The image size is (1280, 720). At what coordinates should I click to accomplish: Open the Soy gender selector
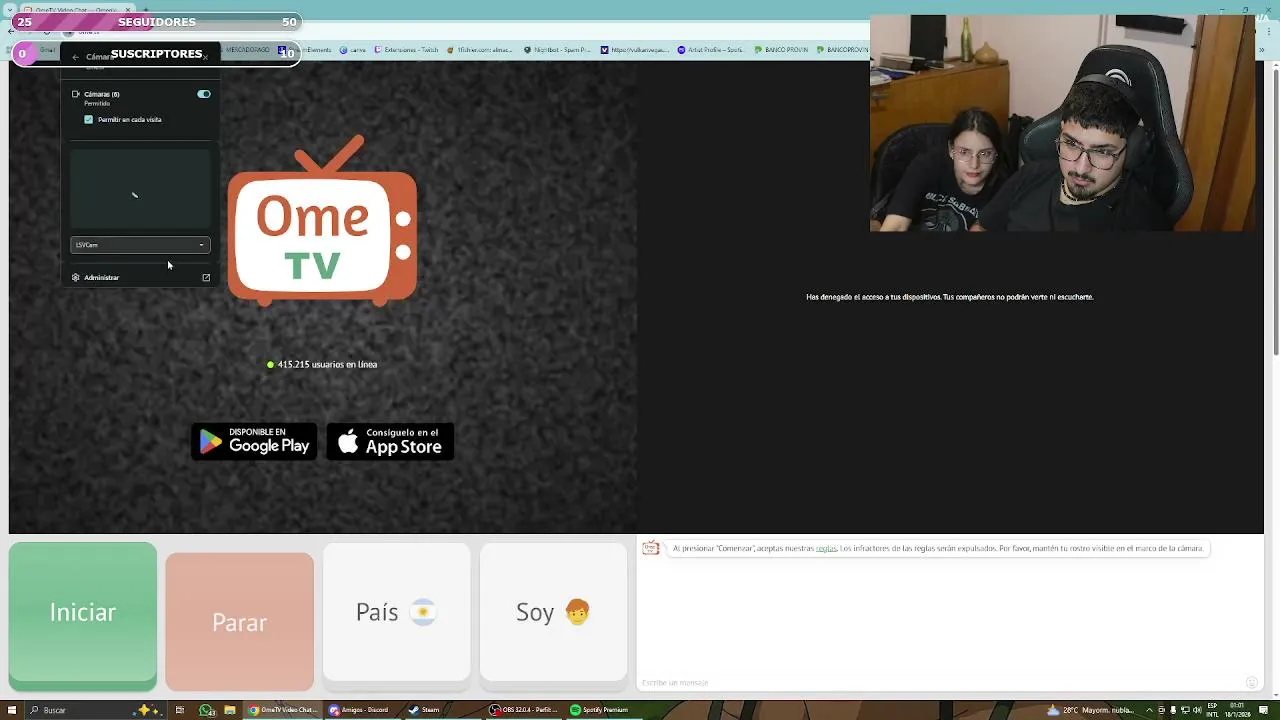click(x=554, y=612)
